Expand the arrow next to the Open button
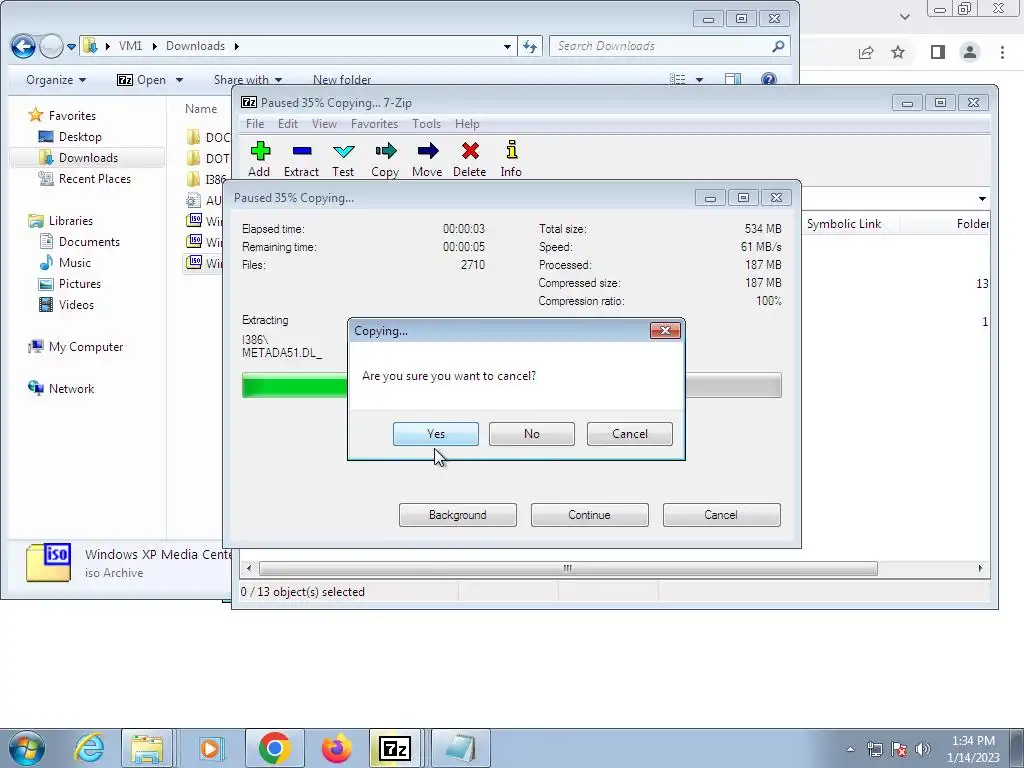Image resolution: width=1024 pixels, height=768 pixels. (x=180, y=80)
